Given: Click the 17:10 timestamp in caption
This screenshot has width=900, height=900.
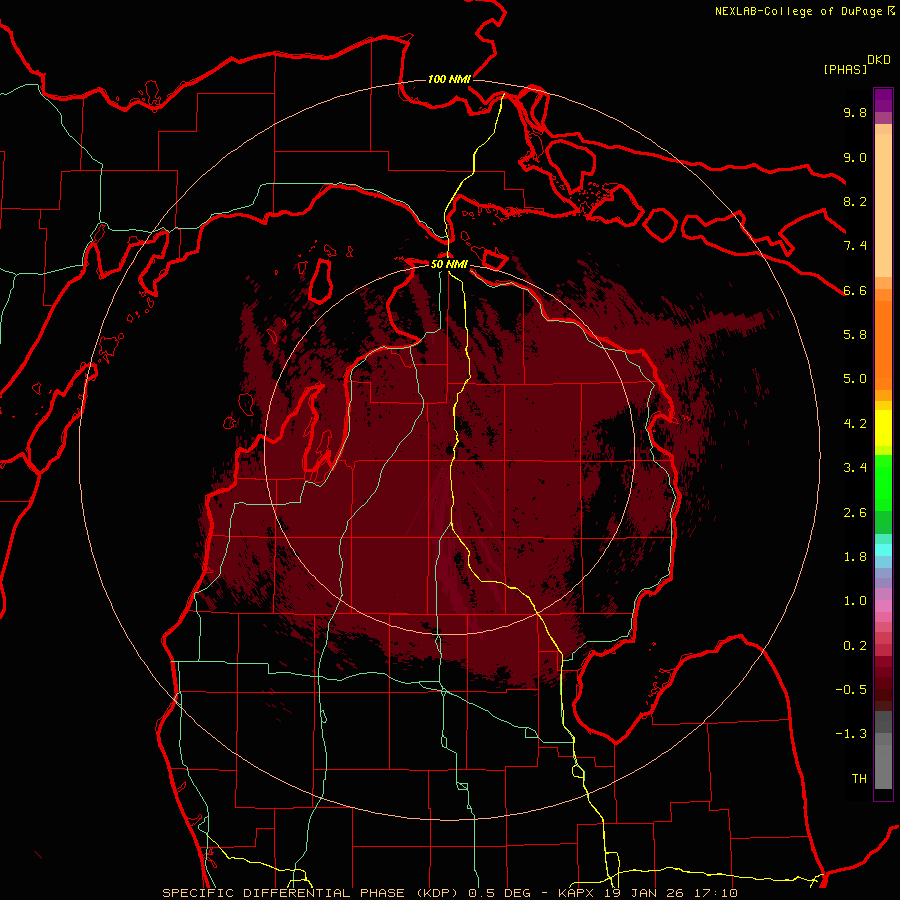Looking at the screenshot, I should pyautogui.click(x=718, y=893).
